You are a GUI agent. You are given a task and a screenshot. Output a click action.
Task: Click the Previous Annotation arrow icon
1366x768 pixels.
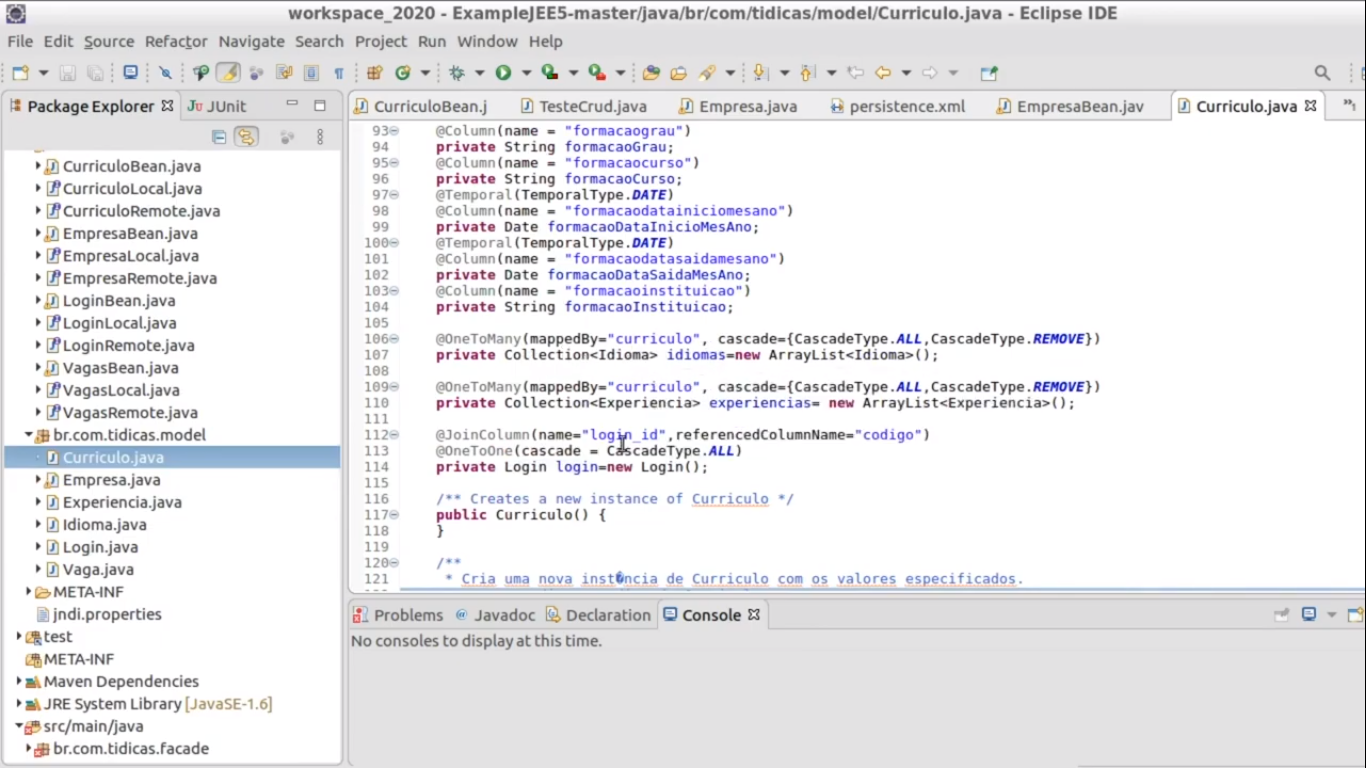[x=807, y=73]
